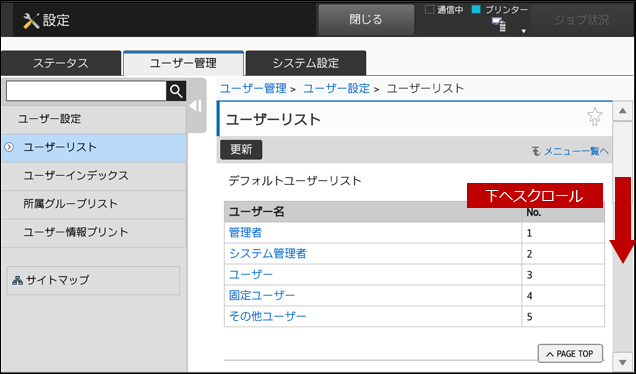The image size is (636, 374).
Task: Click the printer status icon
Action: (x=499, y=24)
